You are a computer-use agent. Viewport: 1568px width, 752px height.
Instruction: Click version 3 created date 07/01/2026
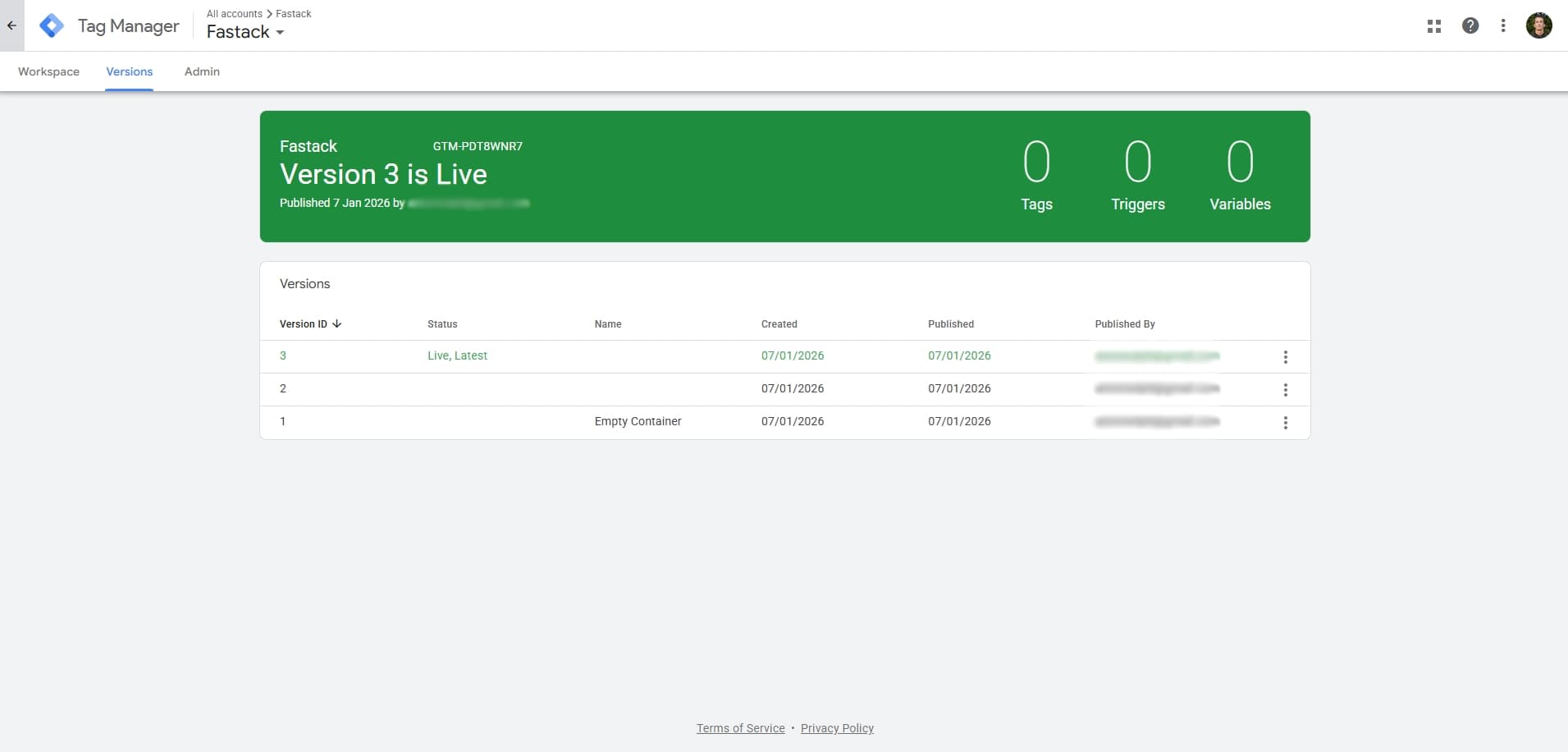click(793, 355)
